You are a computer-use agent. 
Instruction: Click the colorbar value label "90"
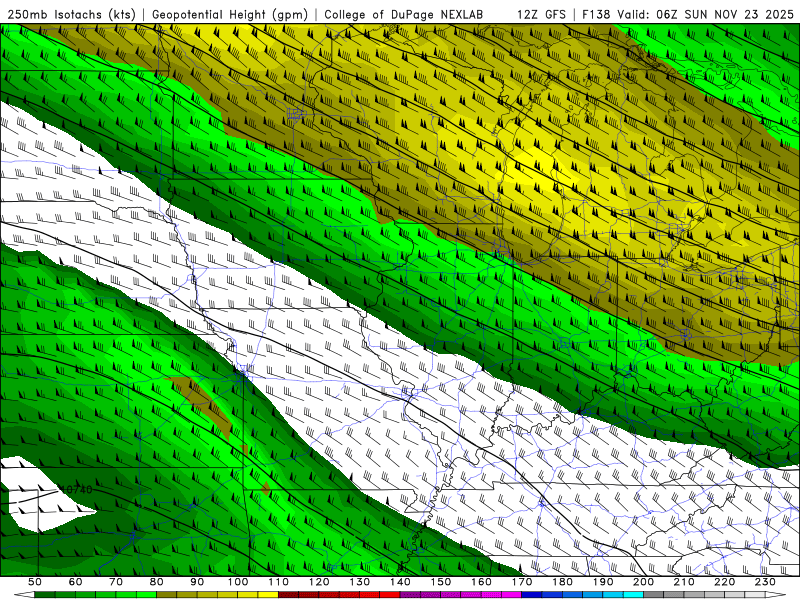pyautogui.click(x=197, y=582)
